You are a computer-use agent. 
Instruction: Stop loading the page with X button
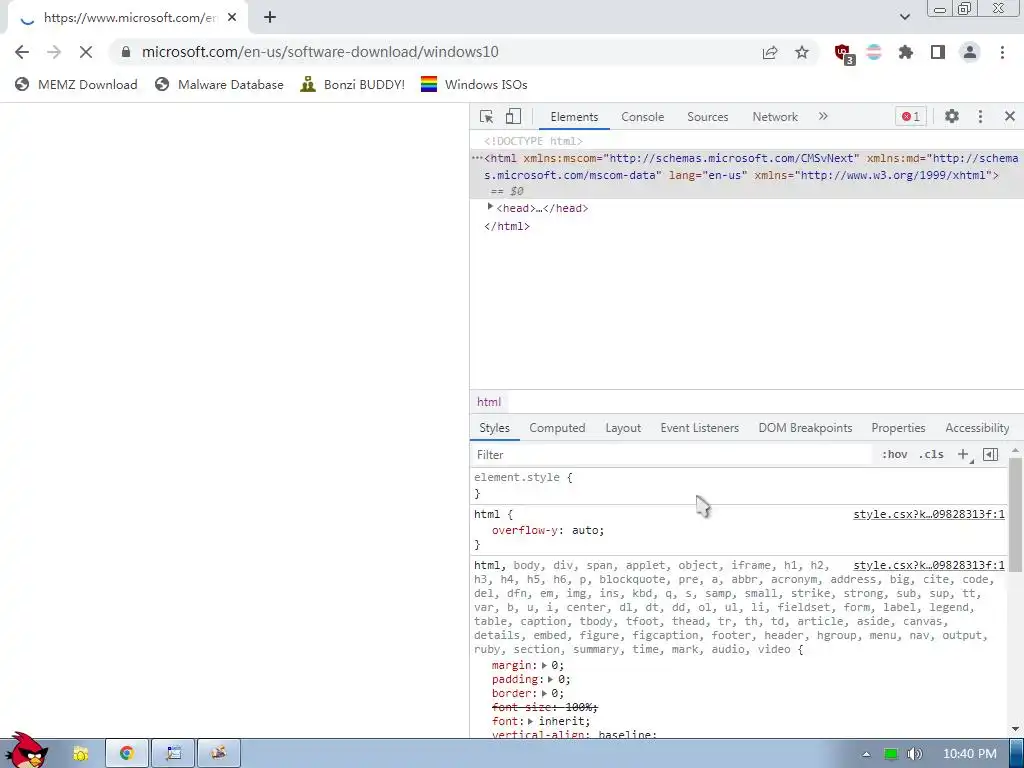point(86,52)
